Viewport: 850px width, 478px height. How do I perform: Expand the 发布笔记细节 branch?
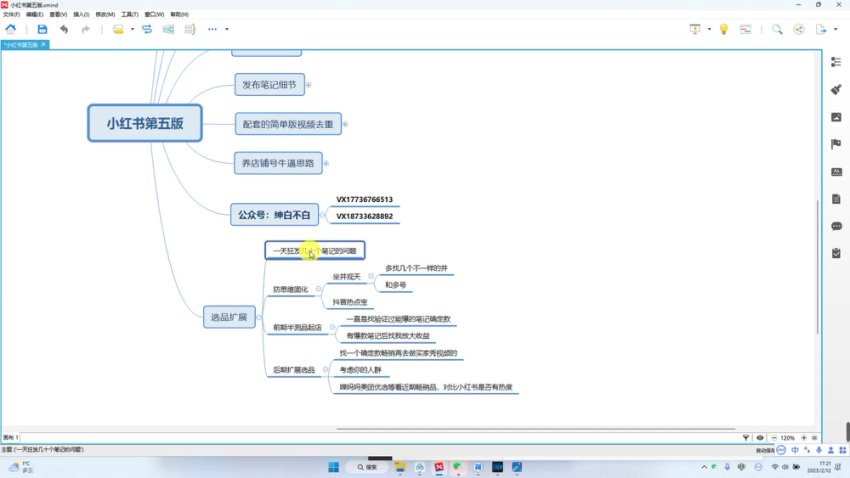tap(308, 85)
